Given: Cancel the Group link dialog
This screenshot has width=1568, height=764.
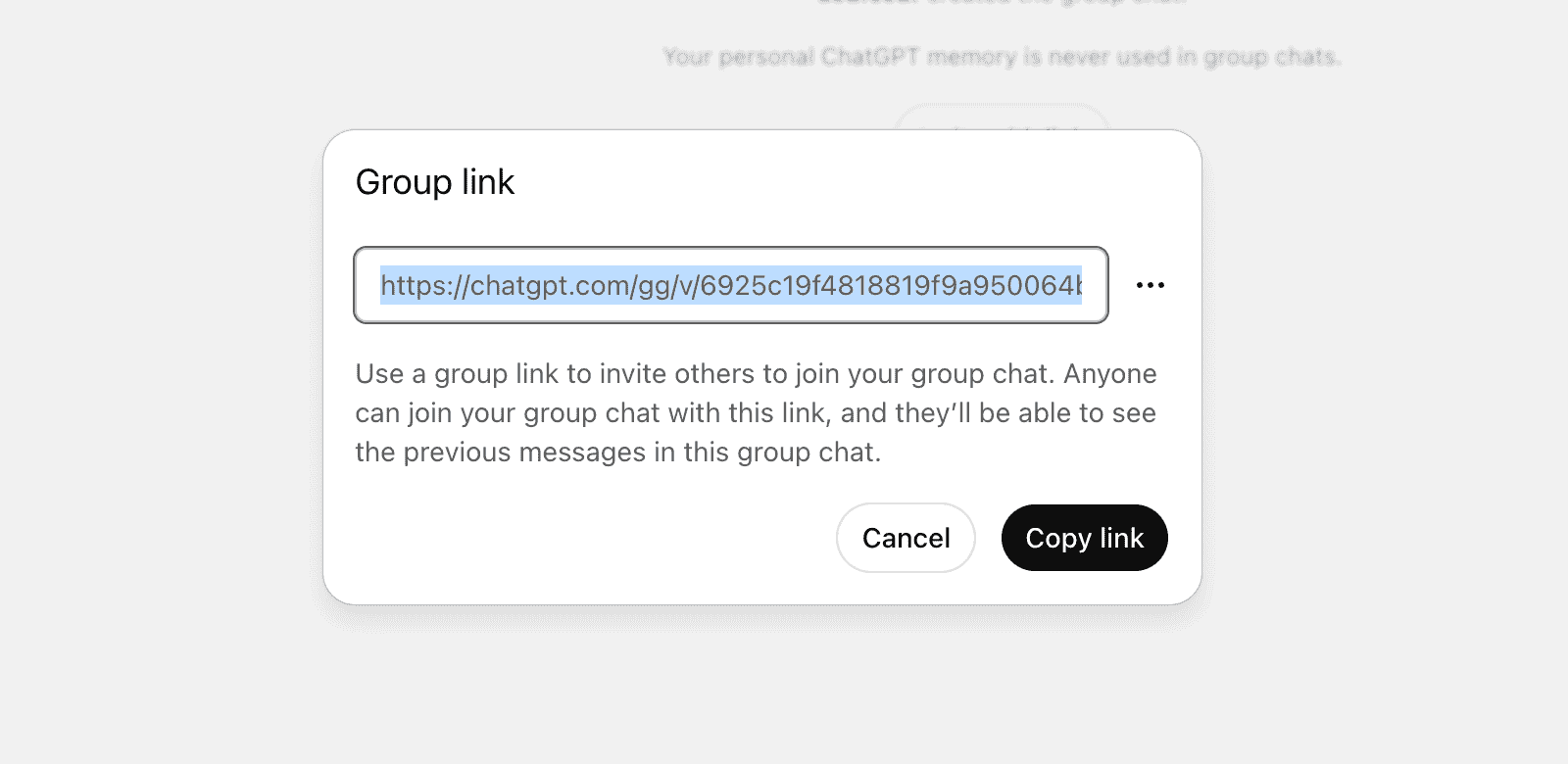Looking at the screenshot, I should coord(906,538).
